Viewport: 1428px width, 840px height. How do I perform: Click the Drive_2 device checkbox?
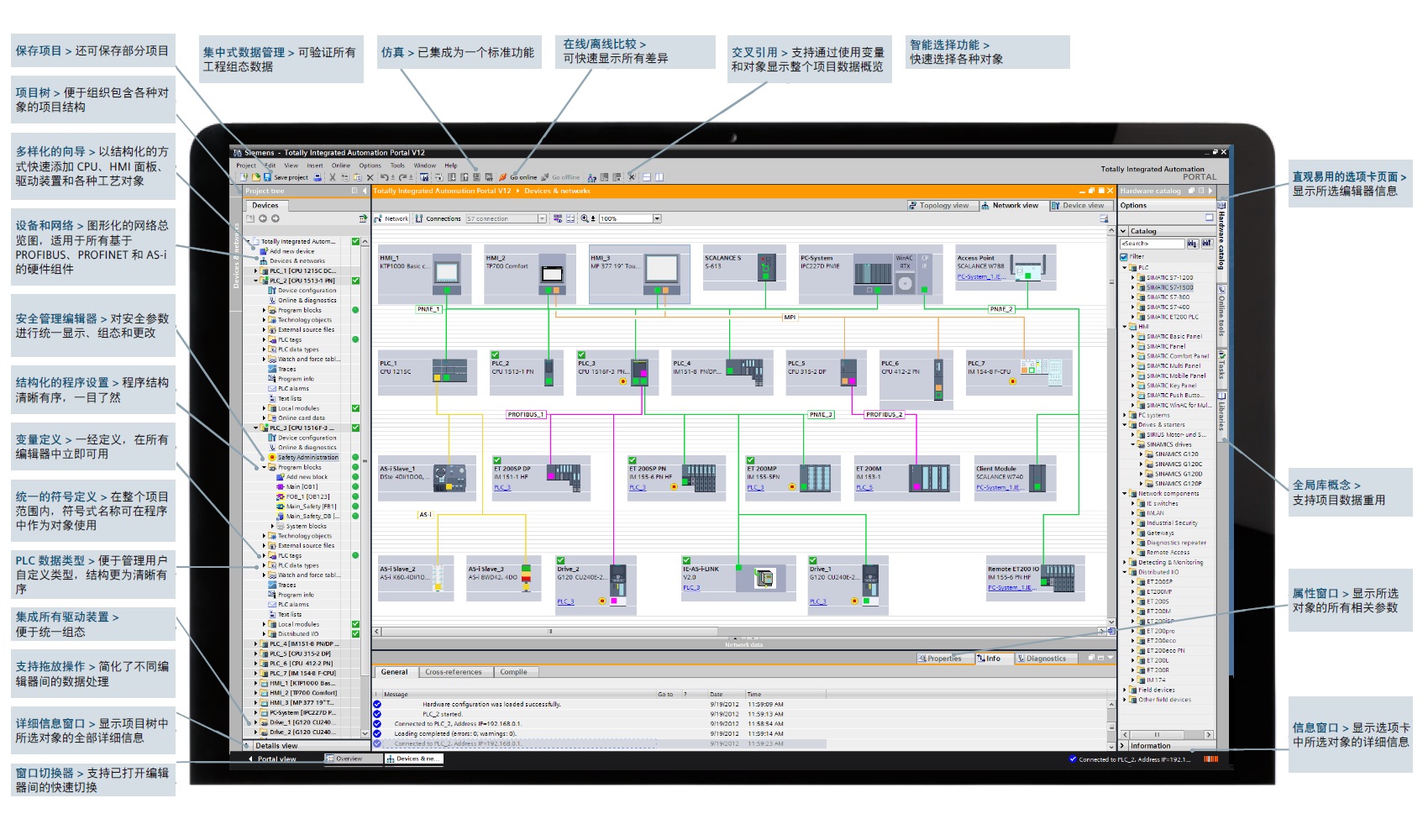(561, 560)
